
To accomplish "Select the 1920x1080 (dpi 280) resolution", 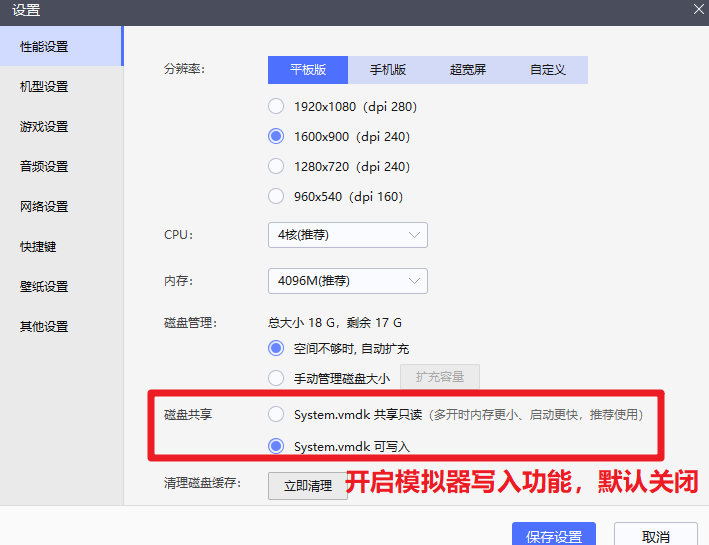I will click(276, 106).
